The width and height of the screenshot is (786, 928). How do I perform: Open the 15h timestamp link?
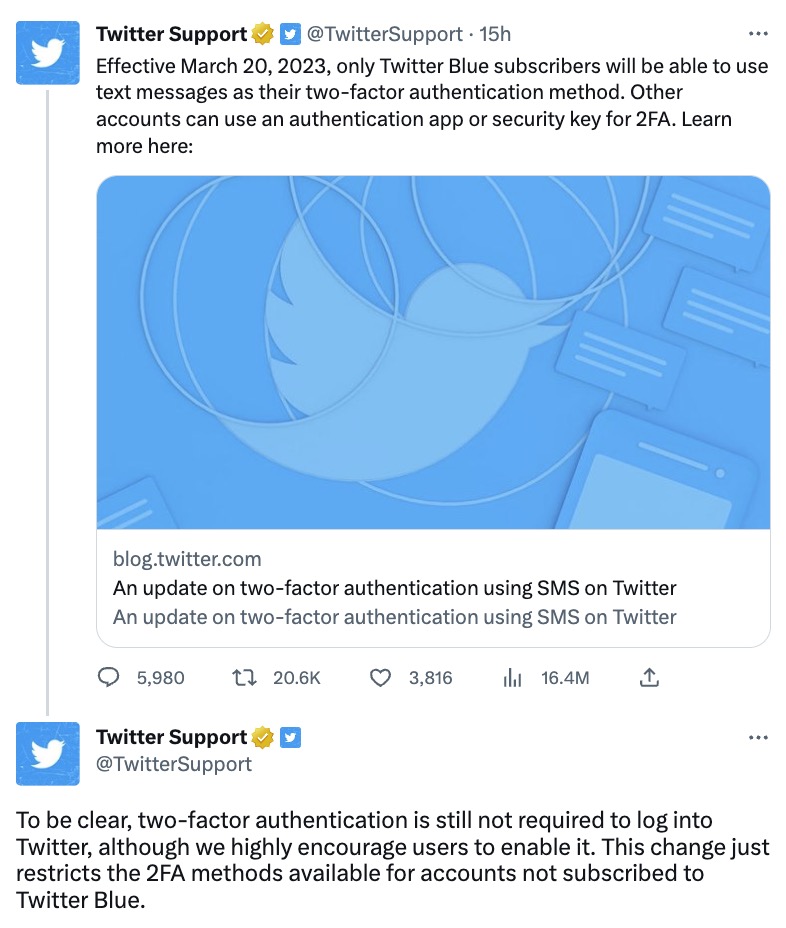pyautogui.click(x=495, y=34)
